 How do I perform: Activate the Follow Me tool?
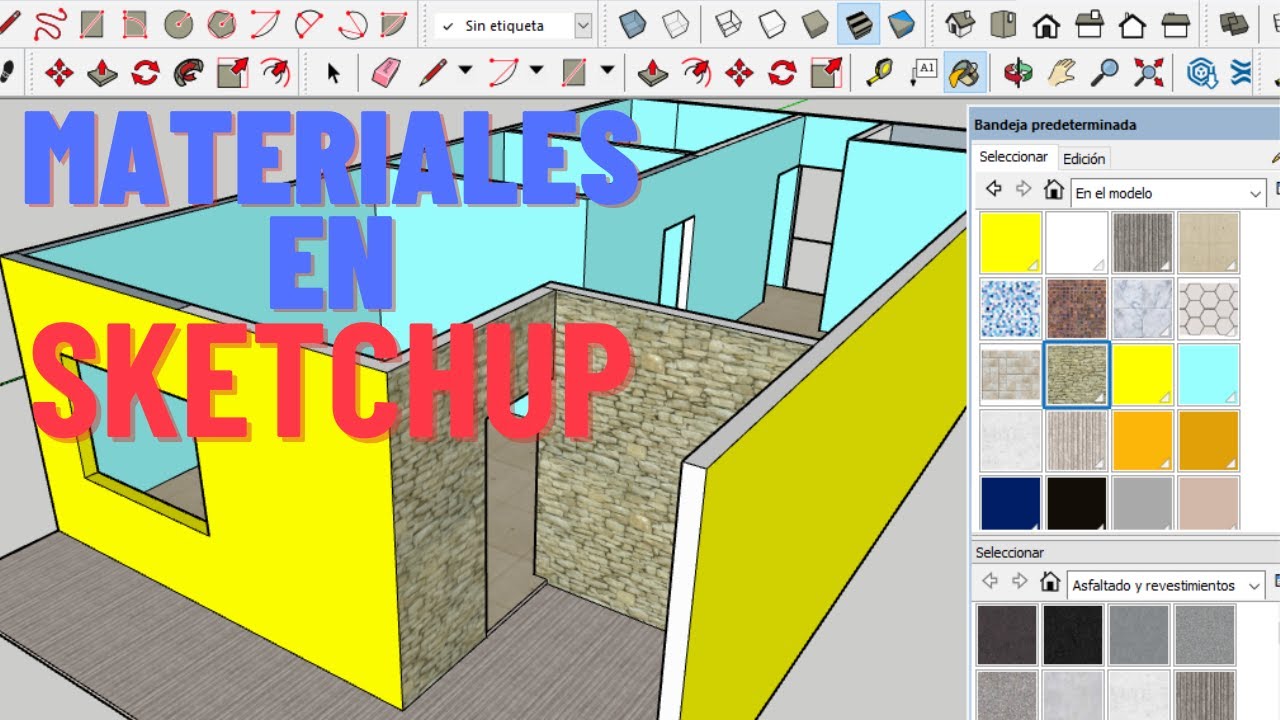188,72
